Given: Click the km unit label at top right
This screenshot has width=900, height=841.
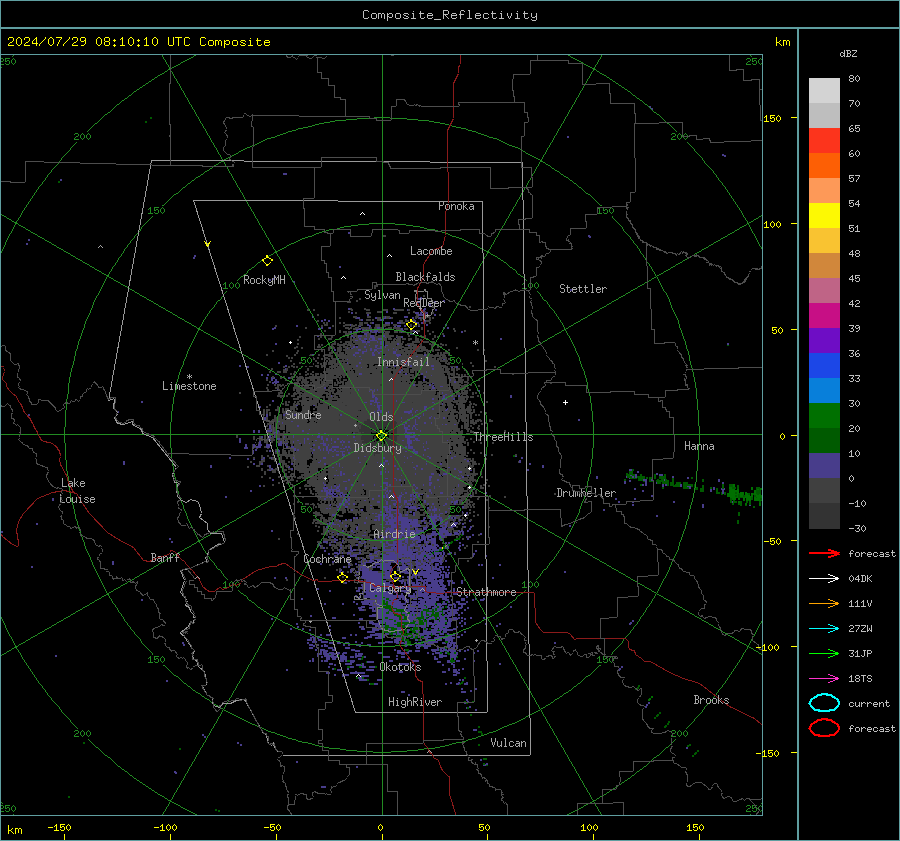Looking at the screenshot, I should click(x=783, y=42).
